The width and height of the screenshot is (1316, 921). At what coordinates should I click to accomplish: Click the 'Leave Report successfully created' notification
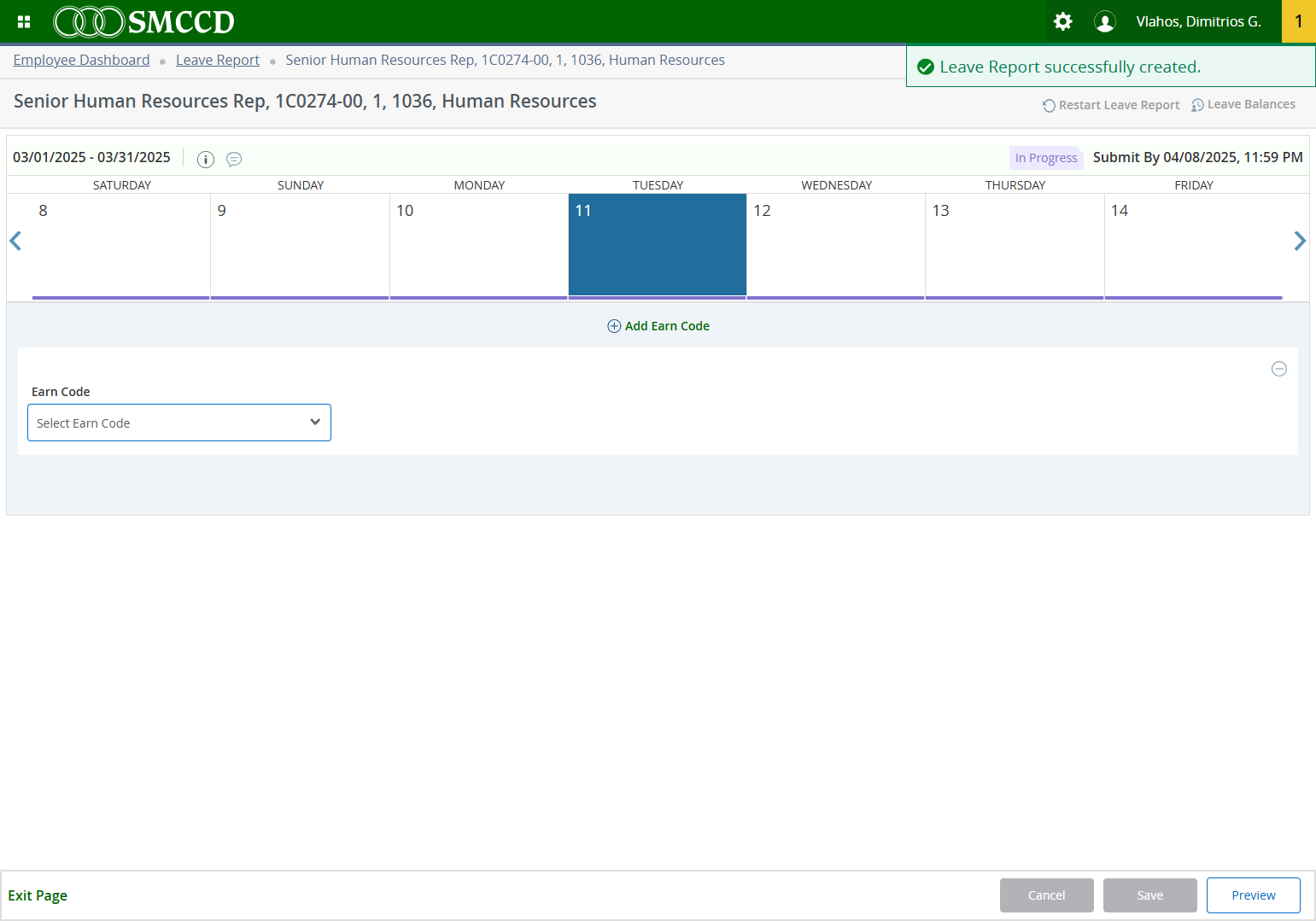point(1110,67)
